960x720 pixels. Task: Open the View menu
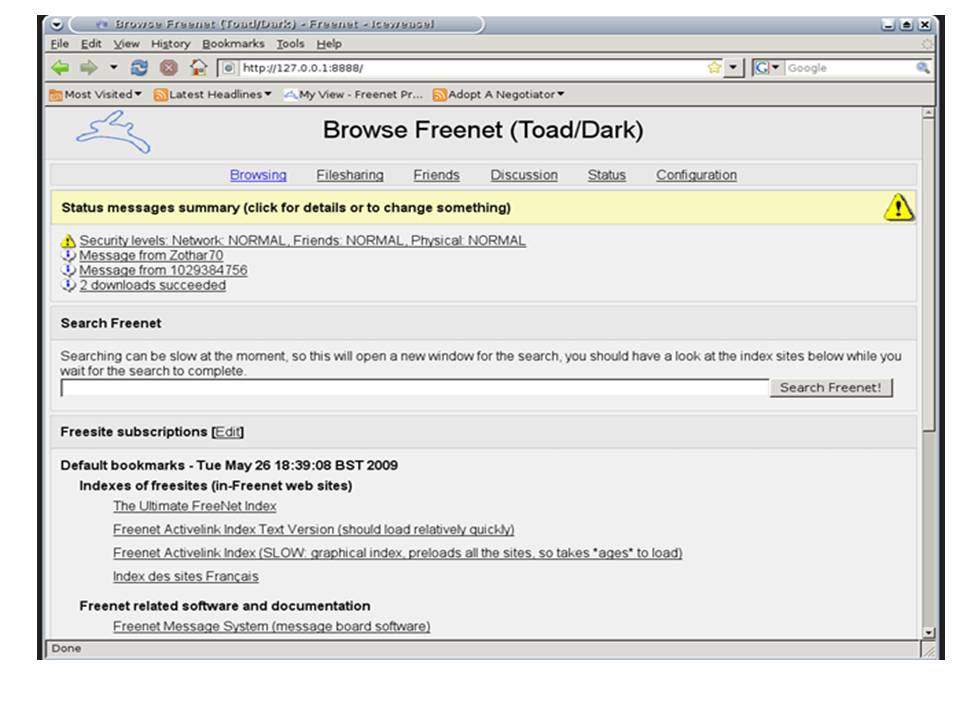[126, 43]
